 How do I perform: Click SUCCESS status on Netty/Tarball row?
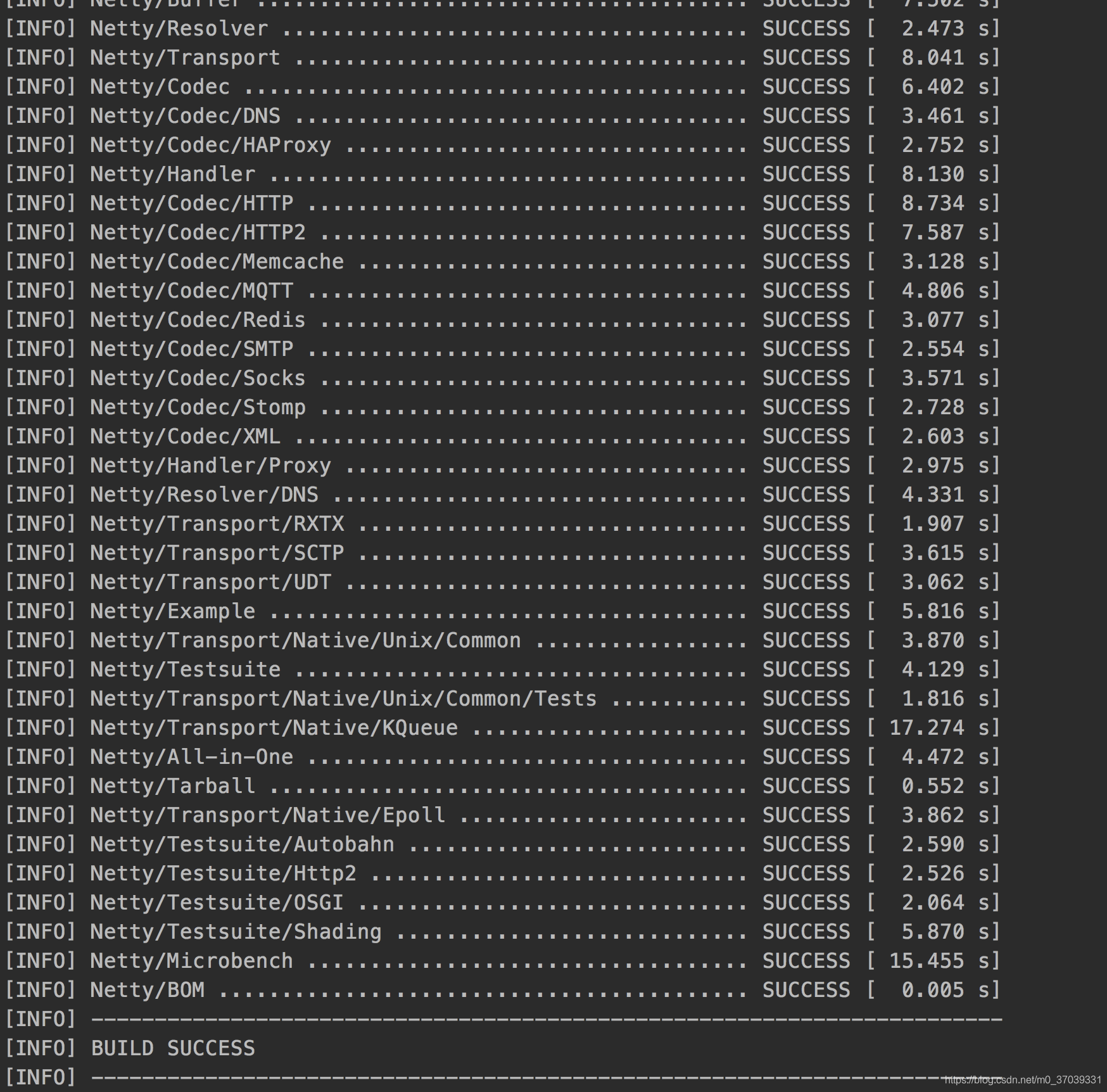point(806,786)
